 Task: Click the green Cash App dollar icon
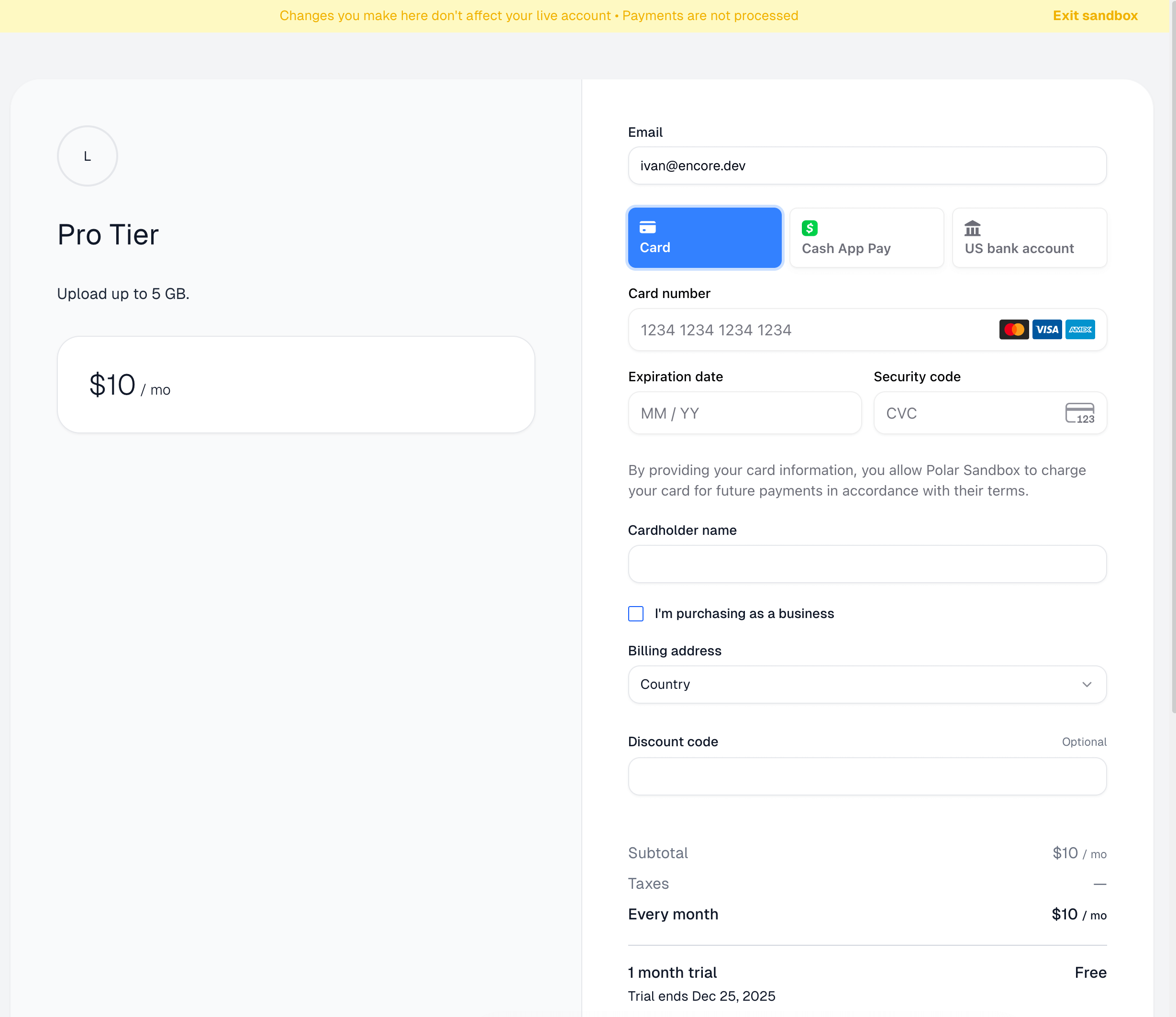coord(810,228)
